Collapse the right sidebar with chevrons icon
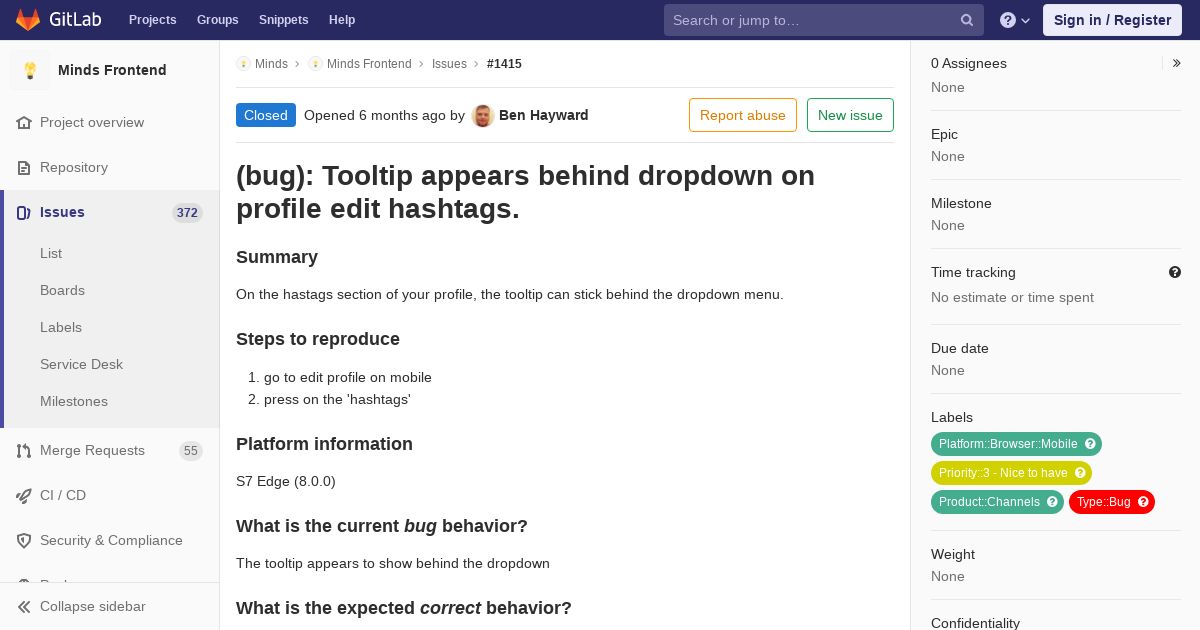 point(1176,63)
